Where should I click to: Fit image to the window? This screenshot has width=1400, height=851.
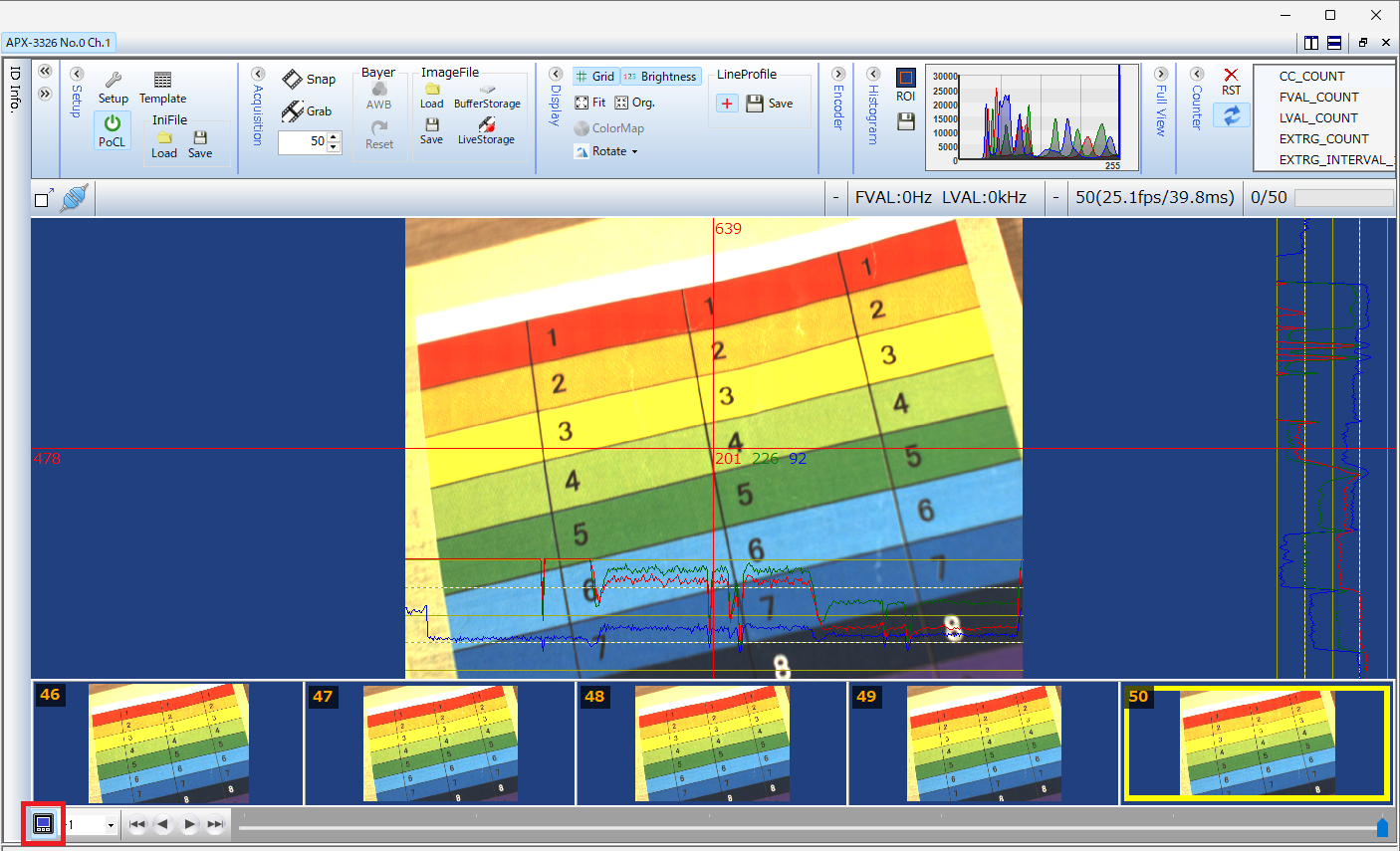tap(590, 103)
